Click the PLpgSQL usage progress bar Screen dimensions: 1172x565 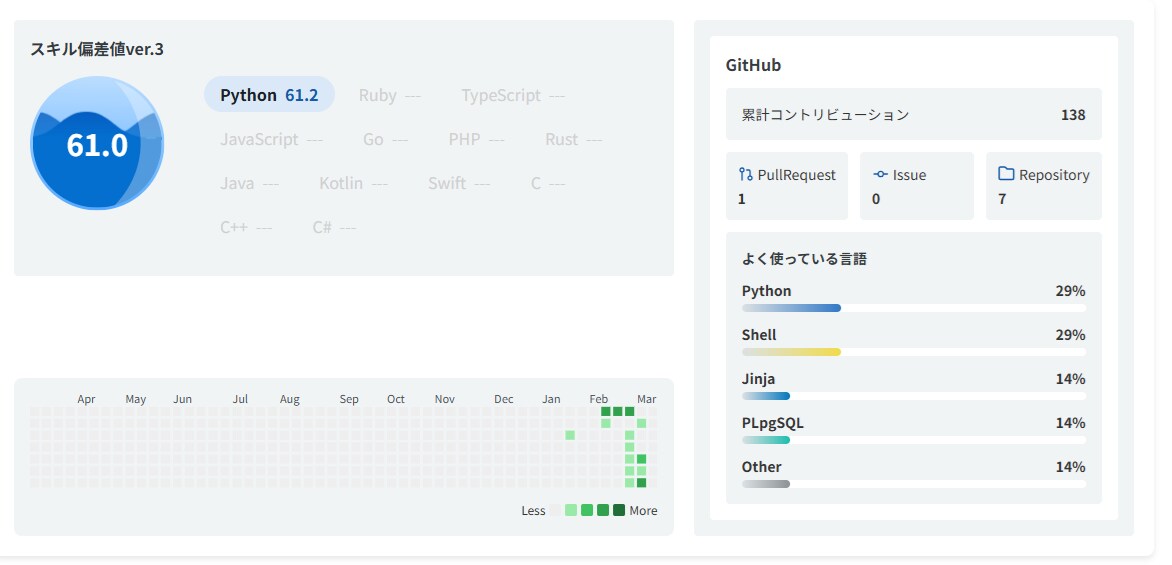click(913, 440)
